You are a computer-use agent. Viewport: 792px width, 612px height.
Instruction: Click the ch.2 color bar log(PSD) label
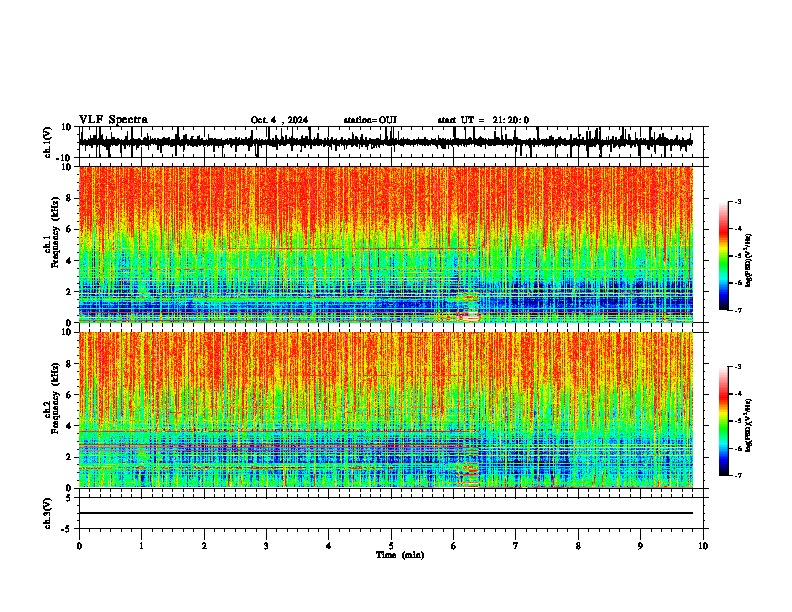pos(749,425)
